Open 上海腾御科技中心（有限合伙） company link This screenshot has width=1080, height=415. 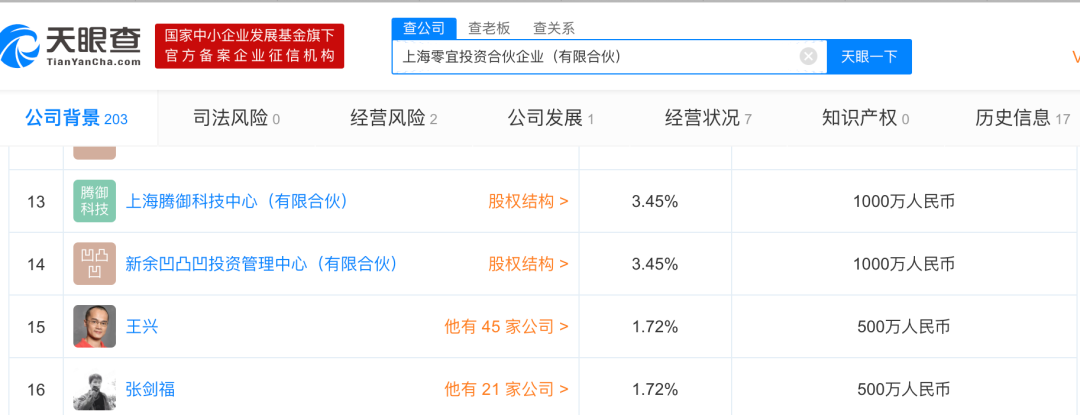pyautogui.click(x=237, y=201)
